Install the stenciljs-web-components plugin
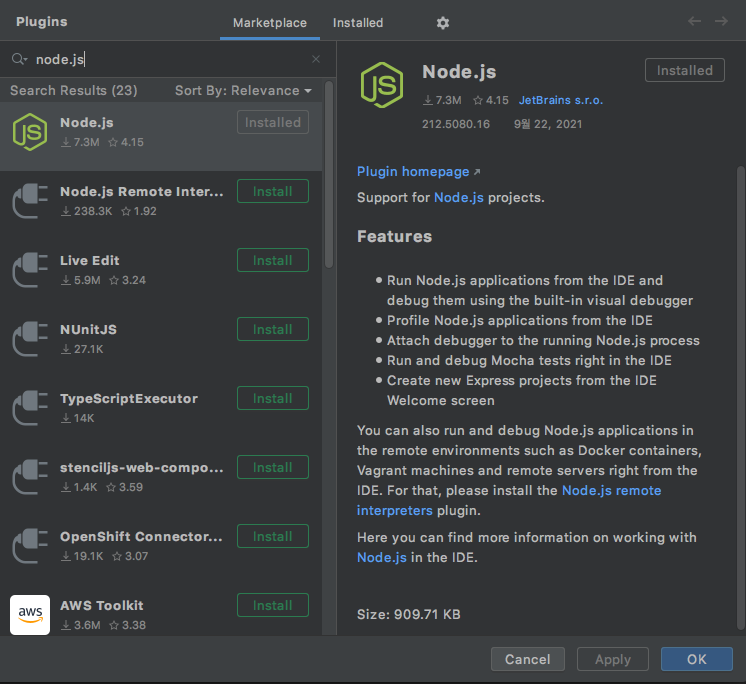Screen dimensions: 746x684 point(273,467)
